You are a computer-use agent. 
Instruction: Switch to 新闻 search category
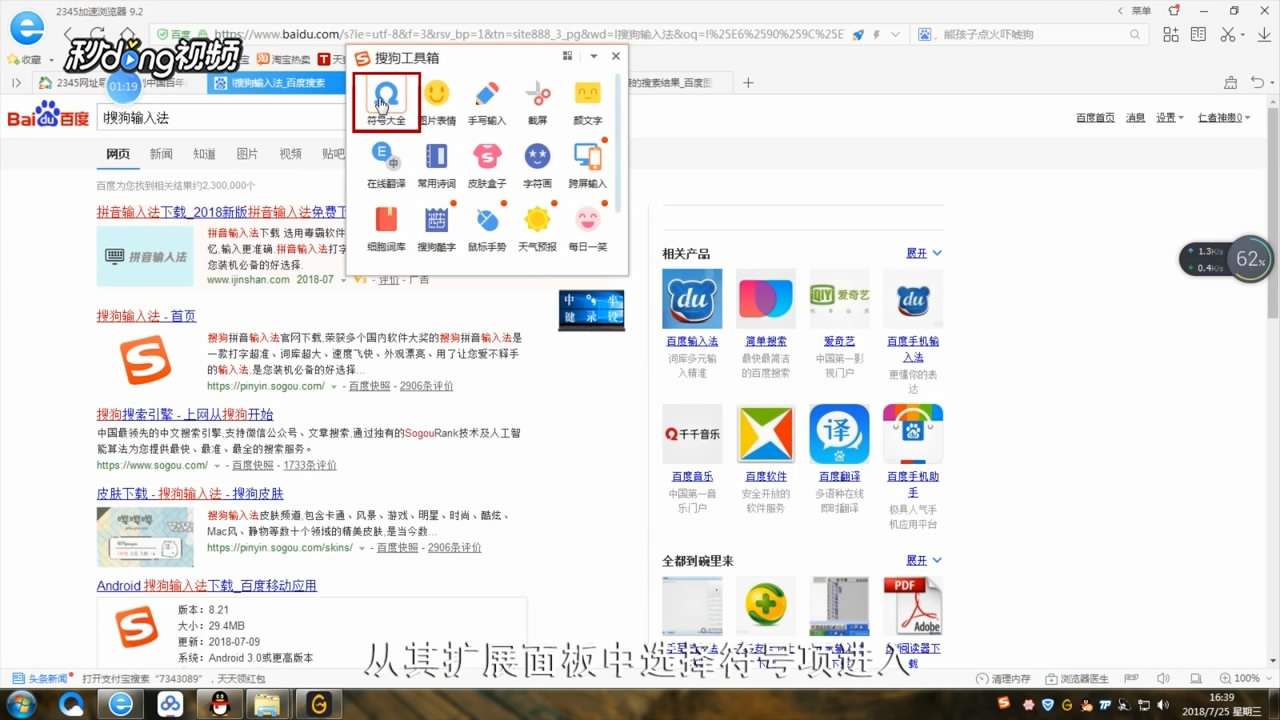coord(161,154)
